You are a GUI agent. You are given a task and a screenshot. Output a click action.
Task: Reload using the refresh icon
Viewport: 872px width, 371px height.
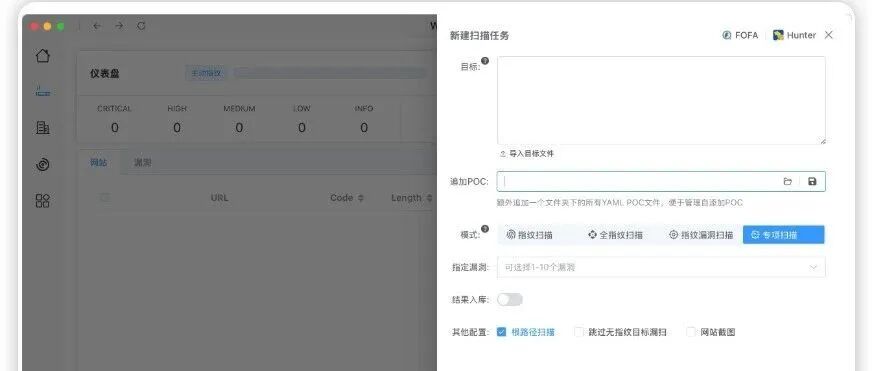point(141,26)
